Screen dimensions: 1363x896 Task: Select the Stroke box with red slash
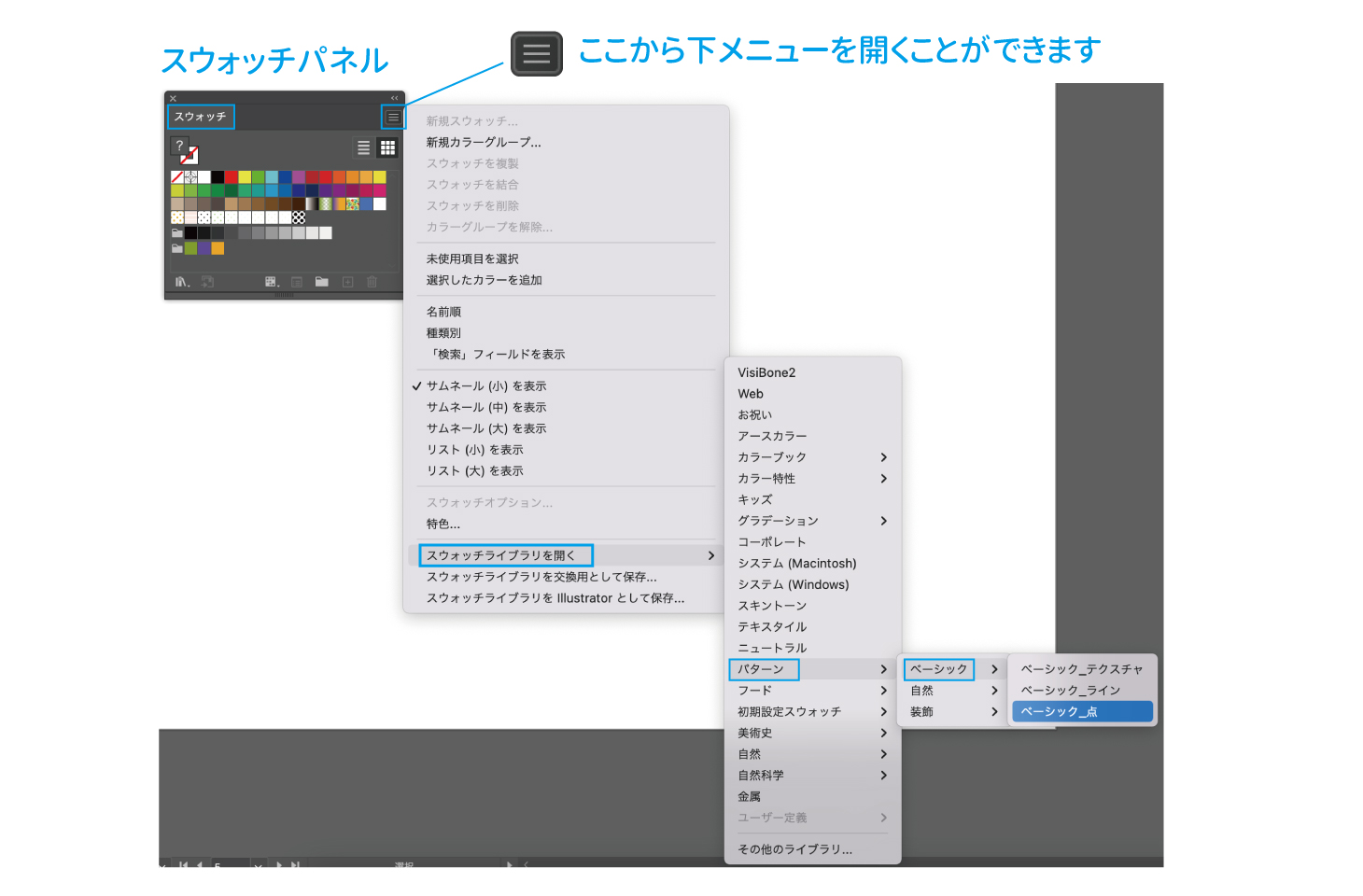tap(191, 157)
